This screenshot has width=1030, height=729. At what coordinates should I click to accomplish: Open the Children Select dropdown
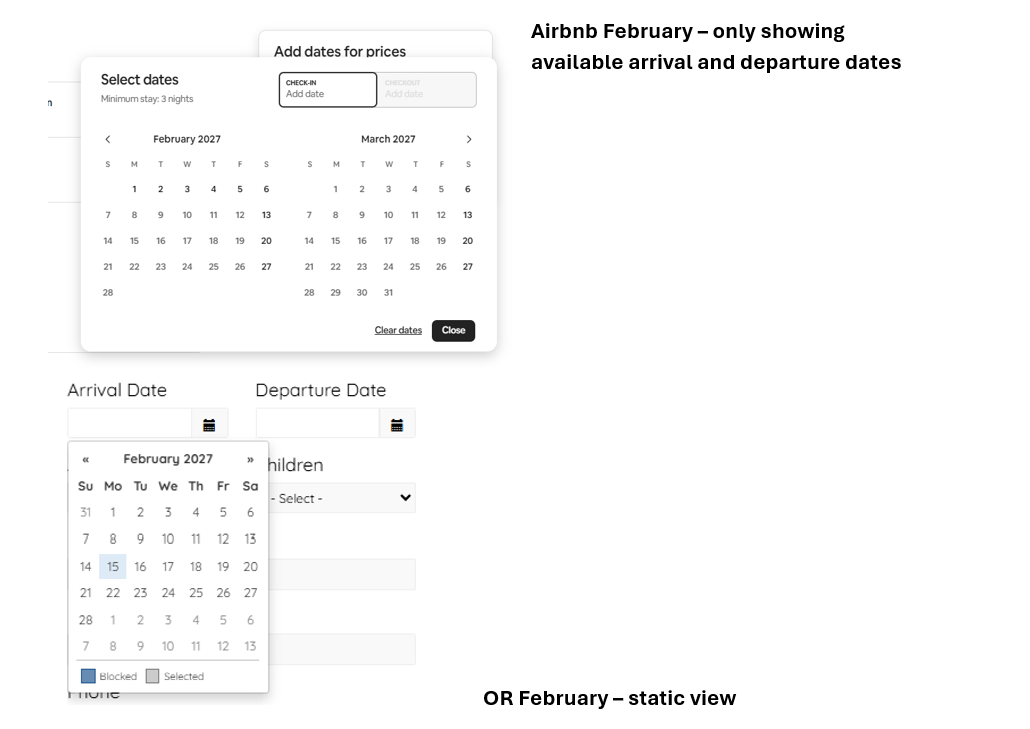340,498
